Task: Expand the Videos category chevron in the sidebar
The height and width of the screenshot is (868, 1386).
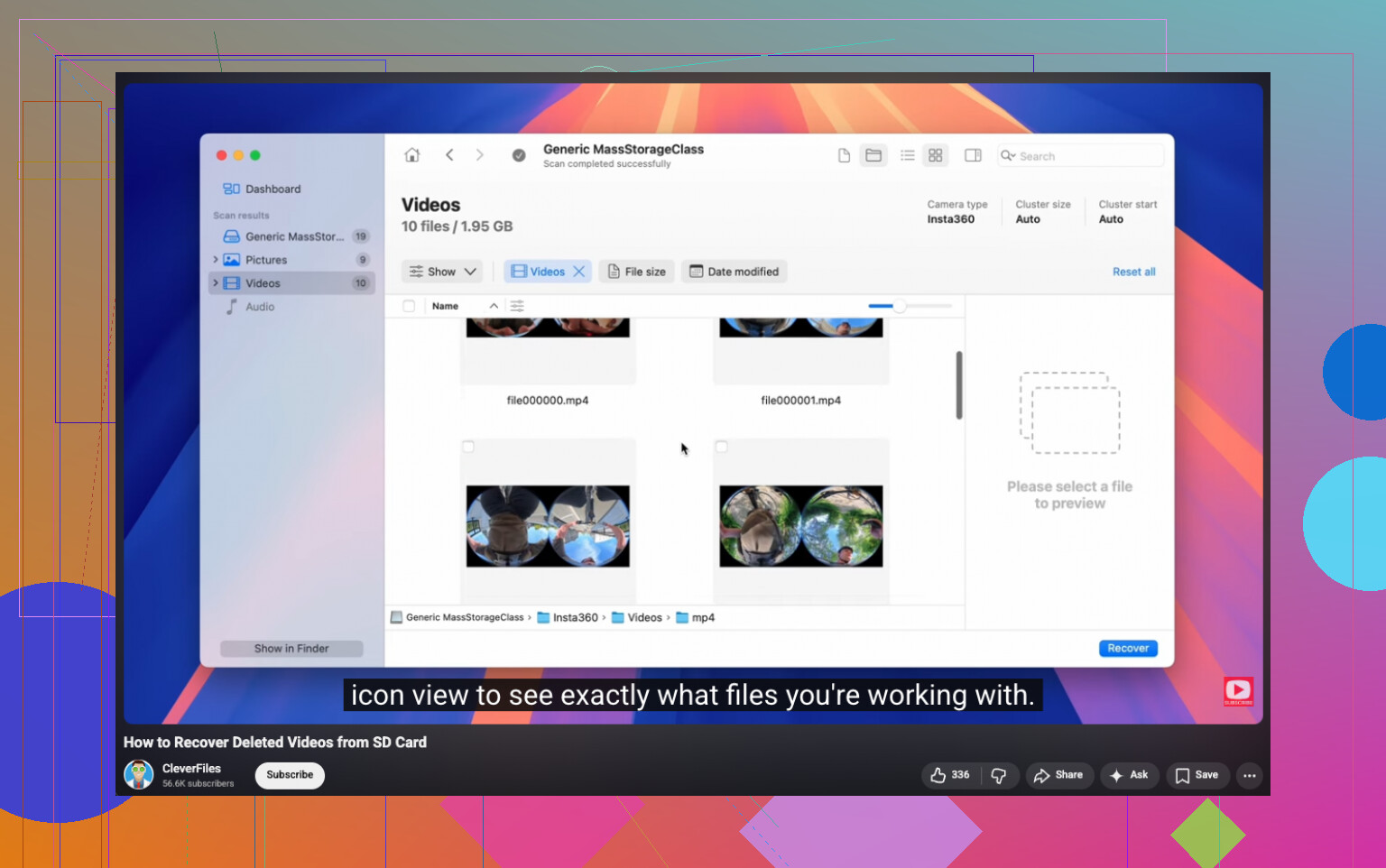Action: (216, 283)
